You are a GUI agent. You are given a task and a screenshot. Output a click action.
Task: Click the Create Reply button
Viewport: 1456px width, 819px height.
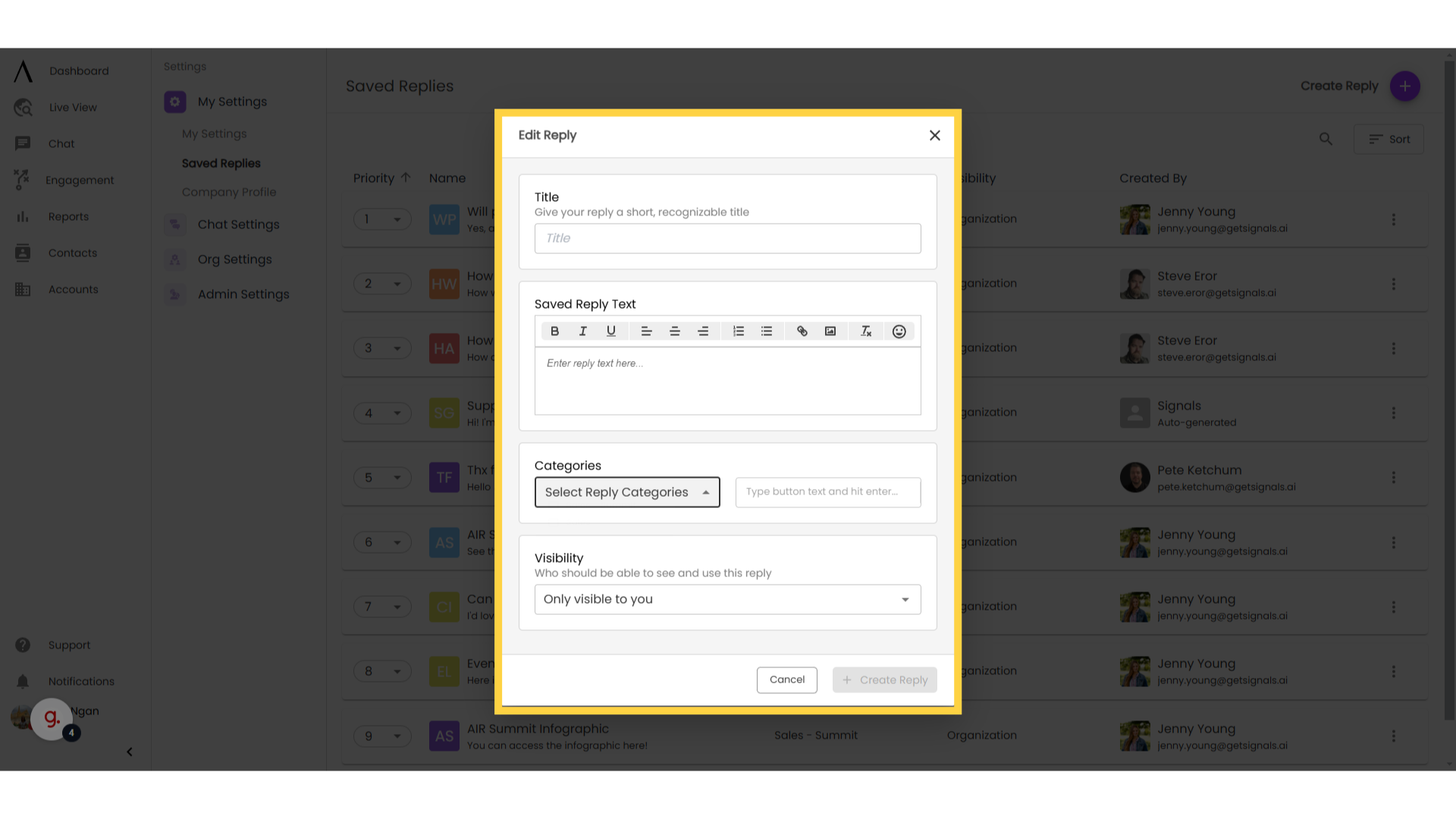pyautogui.click(x=884, y=679)
